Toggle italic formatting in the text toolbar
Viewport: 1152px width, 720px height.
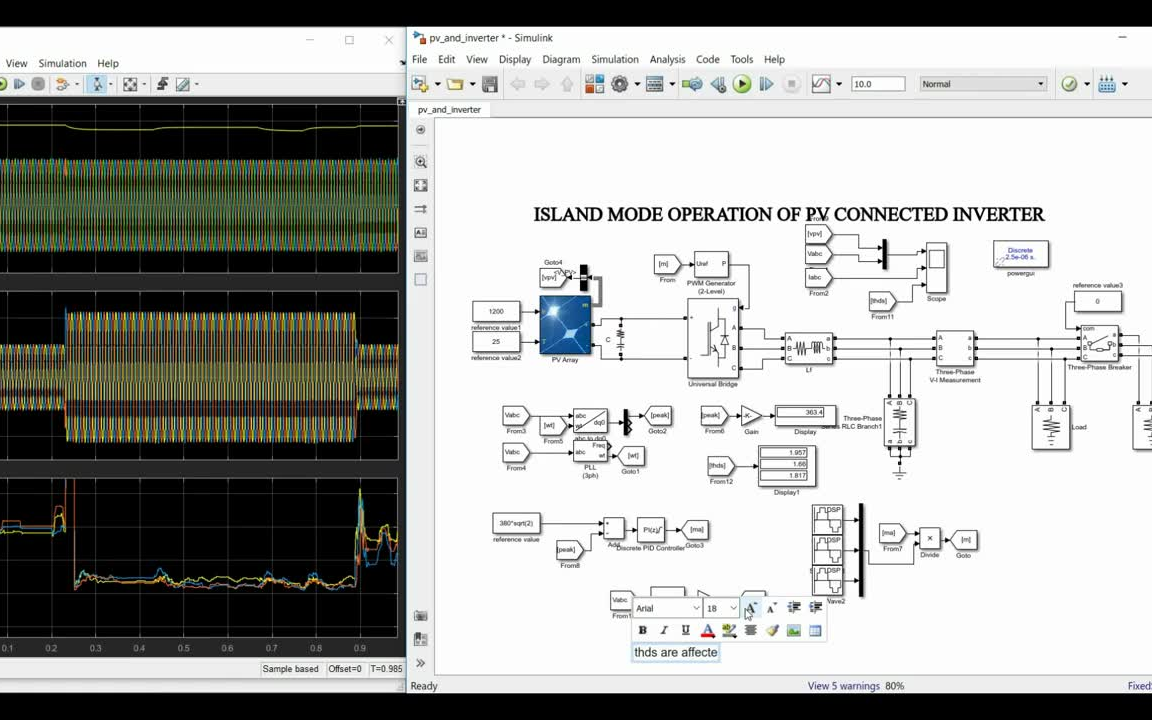click(664, 630)
